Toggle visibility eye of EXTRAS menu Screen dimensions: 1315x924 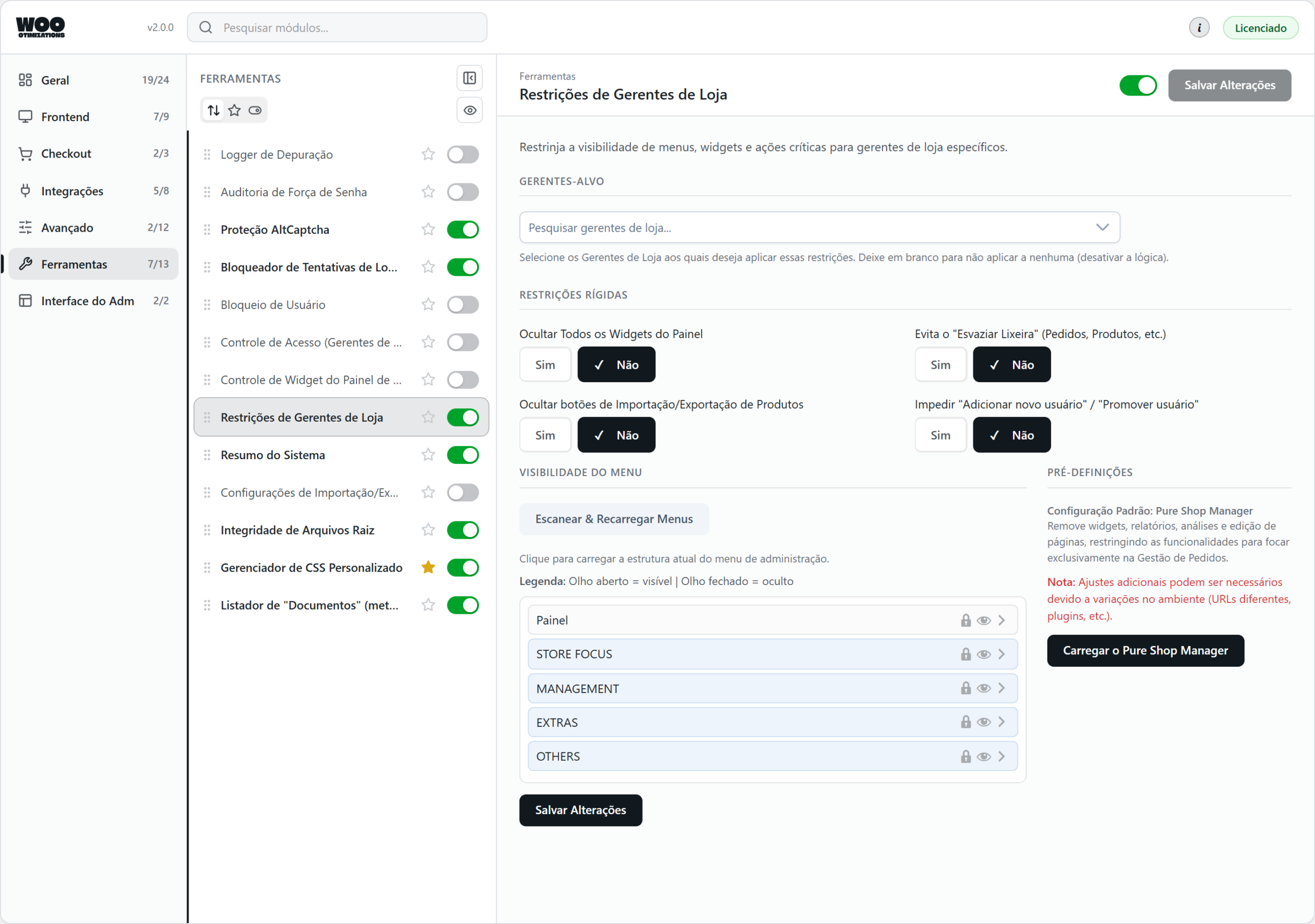tap(984, 722)
